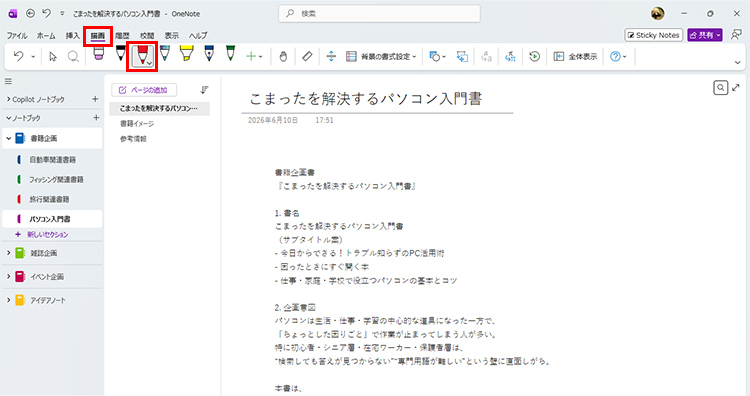Open the shapes dropdown menu
Screen dimensions: 750x396
pos(437,56)
